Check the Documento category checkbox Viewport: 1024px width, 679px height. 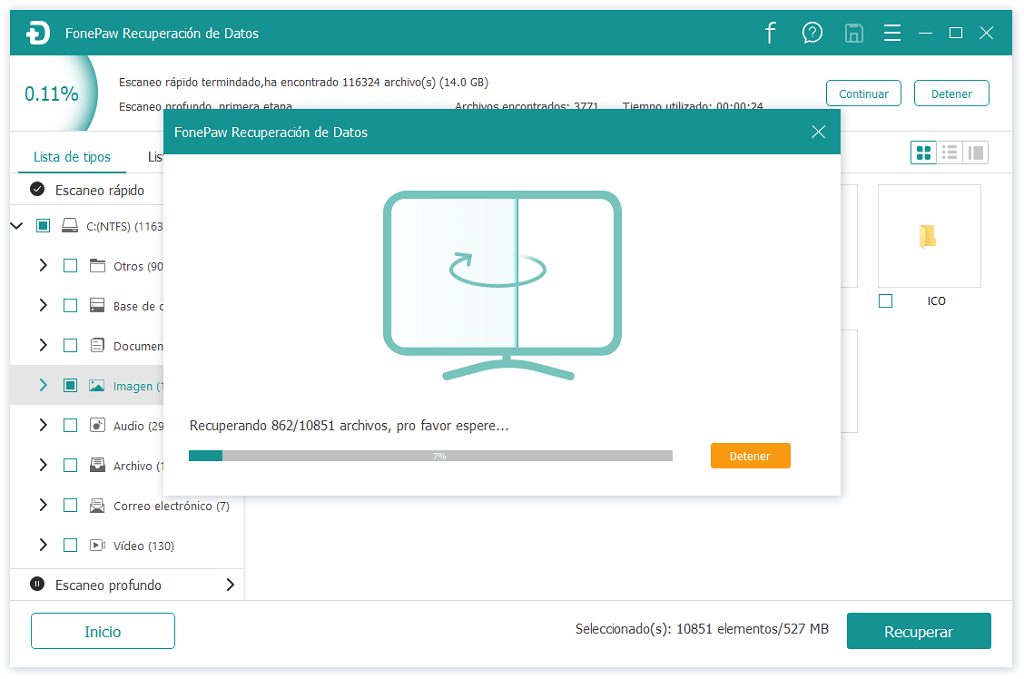tap(70, 345)
